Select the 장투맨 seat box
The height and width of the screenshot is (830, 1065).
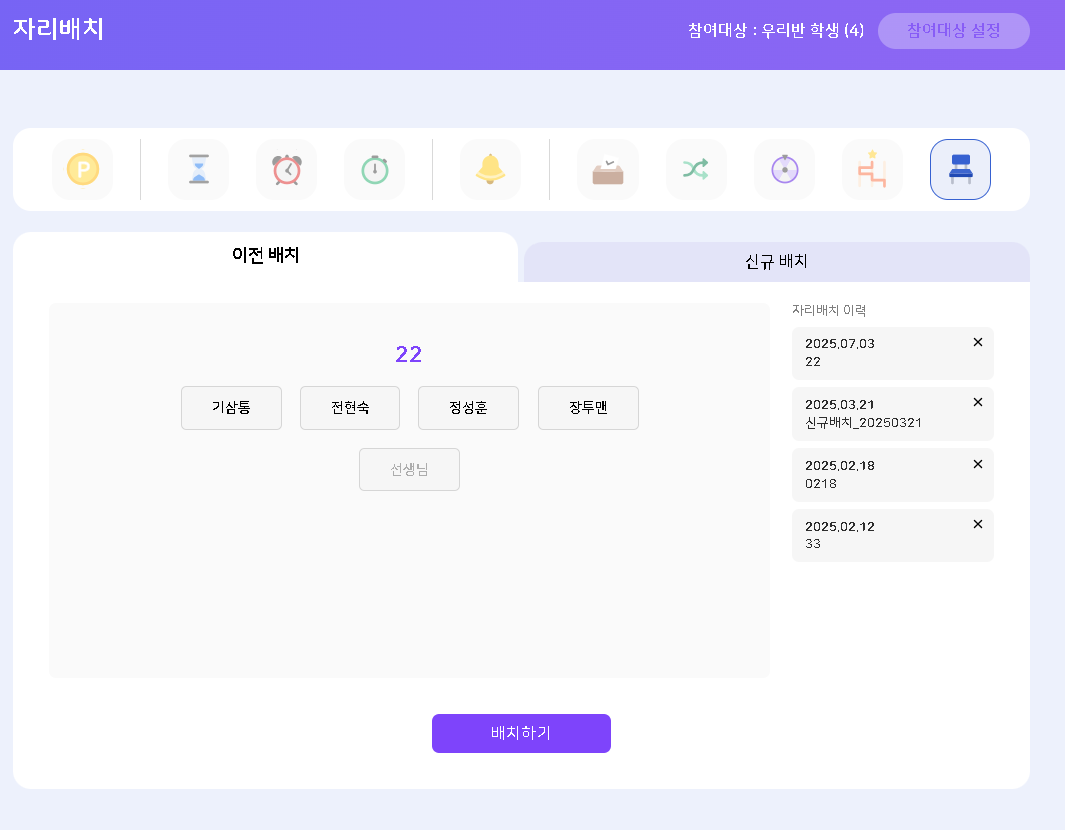588,408
